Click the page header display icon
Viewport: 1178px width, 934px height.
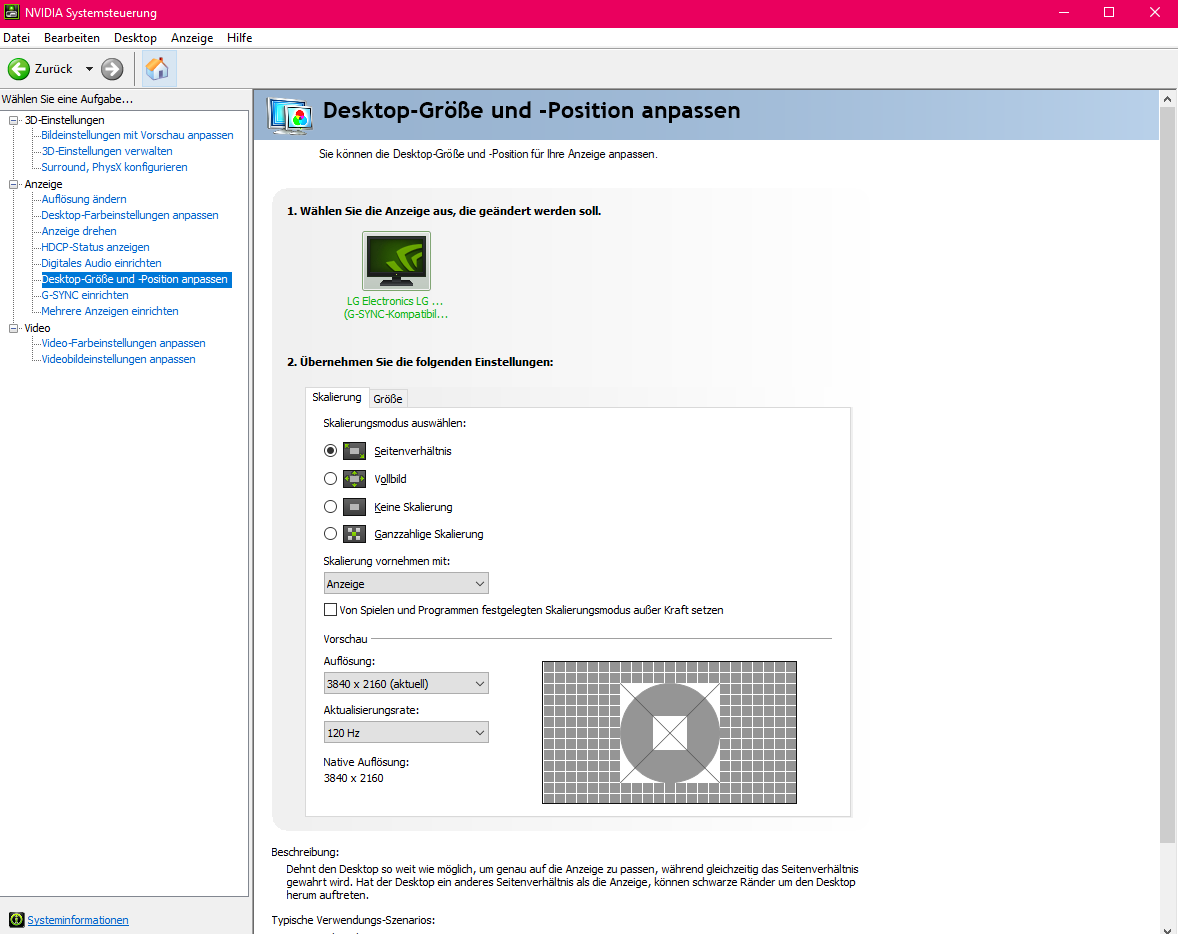(x=289, y=116)
